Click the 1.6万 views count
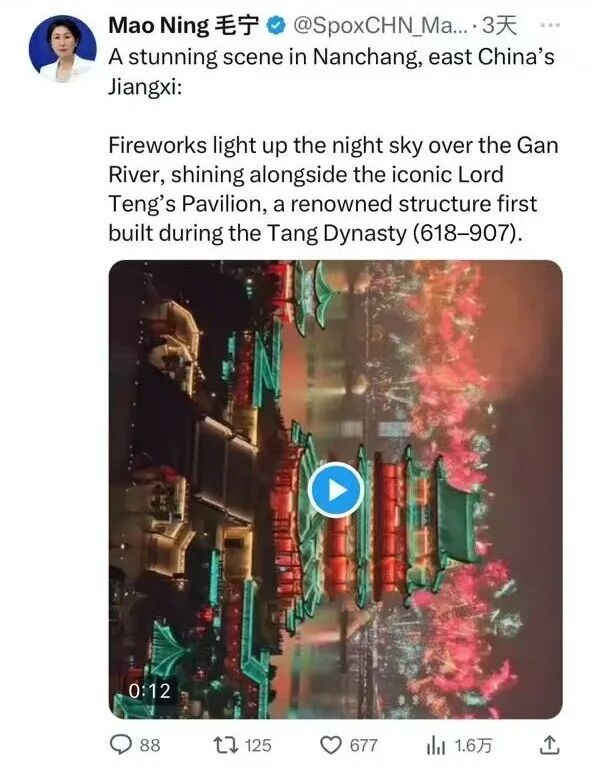Screen dimensions: 592x769 click(472, 745)
